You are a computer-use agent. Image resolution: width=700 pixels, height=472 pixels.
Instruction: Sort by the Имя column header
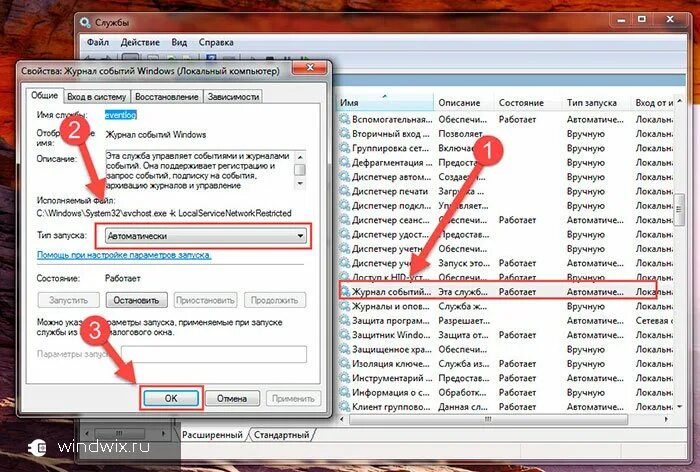(385, 102)
